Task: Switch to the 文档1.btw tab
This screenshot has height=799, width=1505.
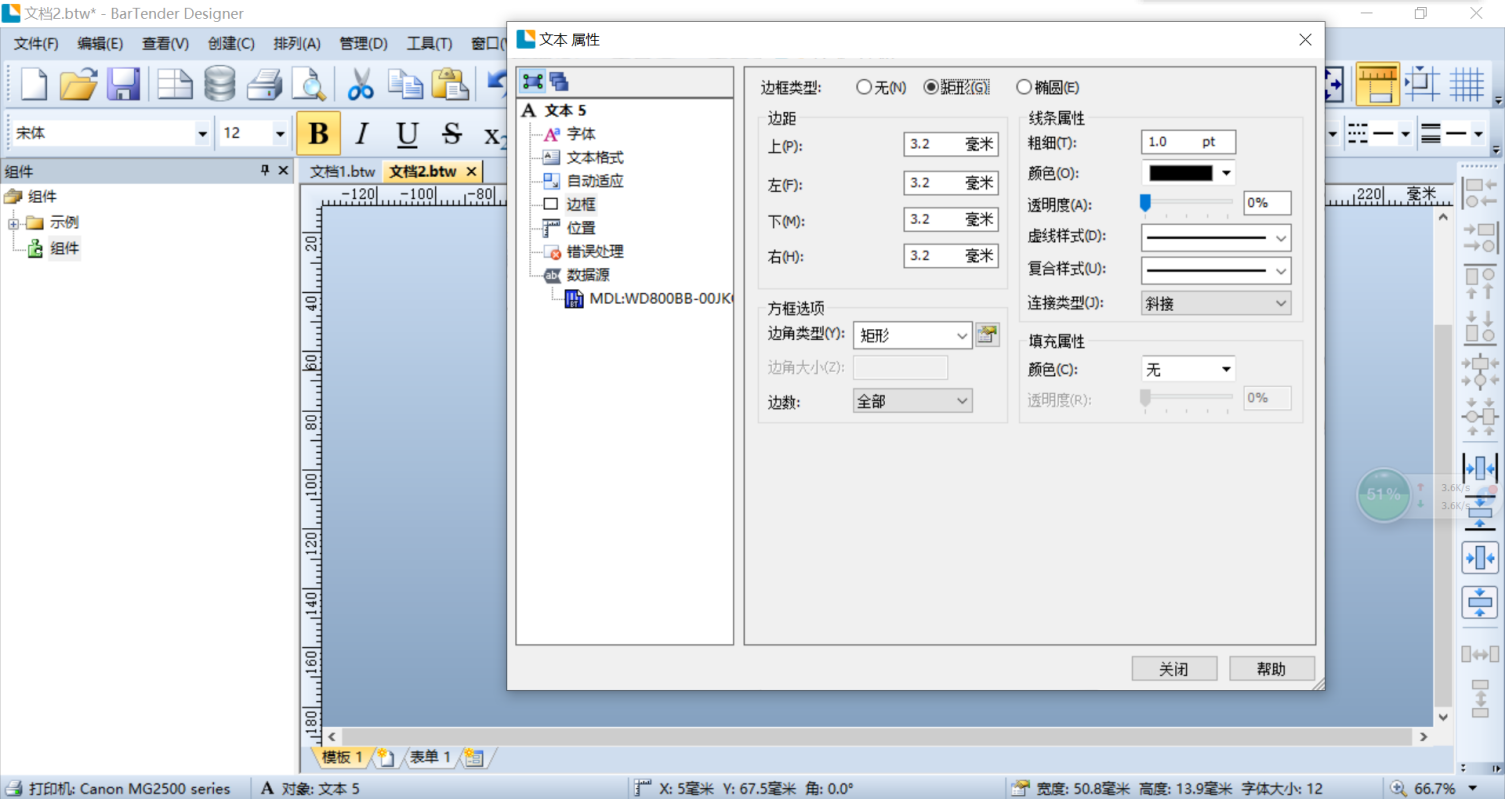Action: pyautogui.click(x=342, y=171)
